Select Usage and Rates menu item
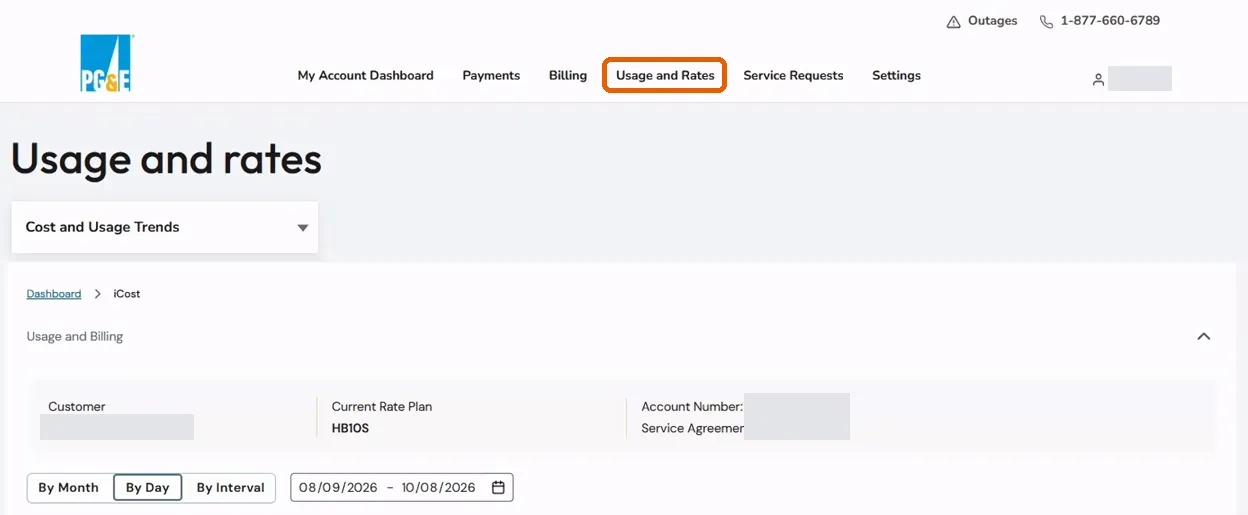The height and width of the screenshot is (515, 1248). 665,76
